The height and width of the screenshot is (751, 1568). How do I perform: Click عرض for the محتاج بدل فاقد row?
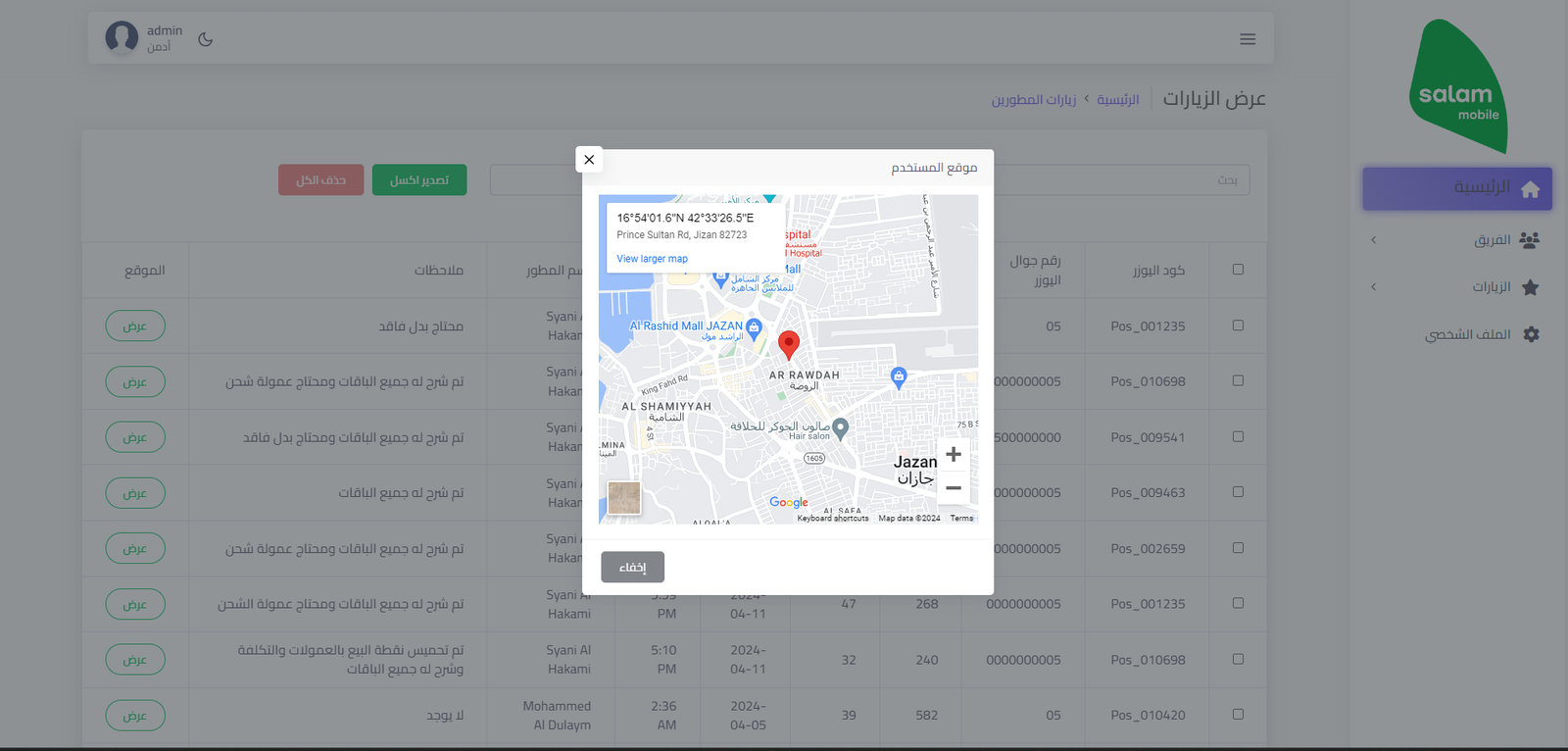[135, 325]
